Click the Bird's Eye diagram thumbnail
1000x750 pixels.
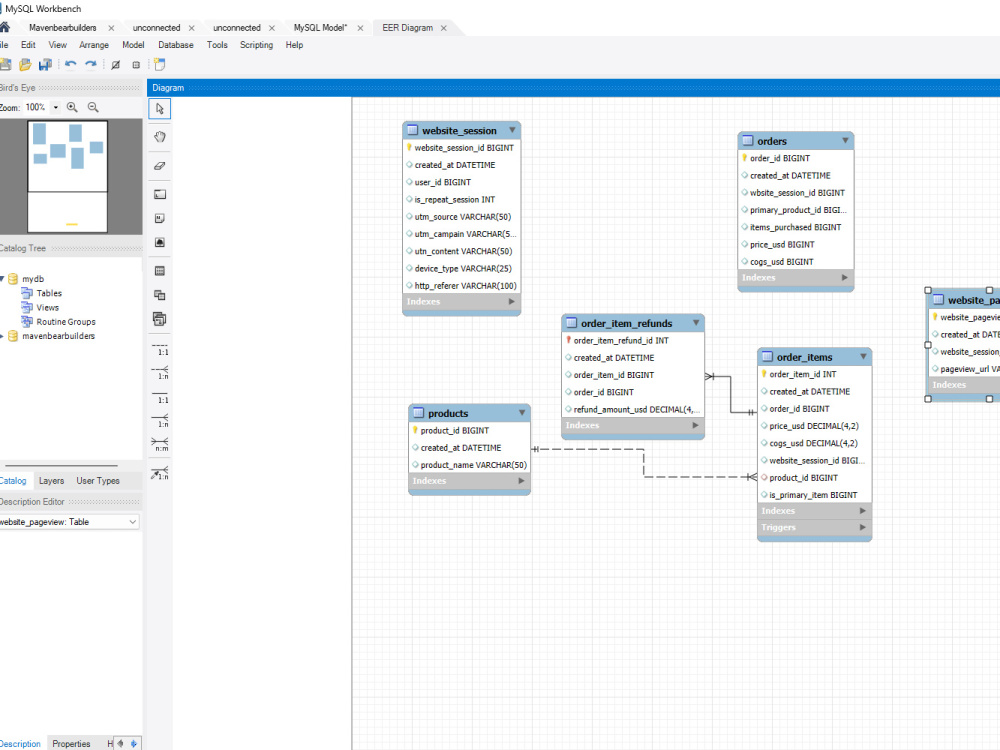68,177
